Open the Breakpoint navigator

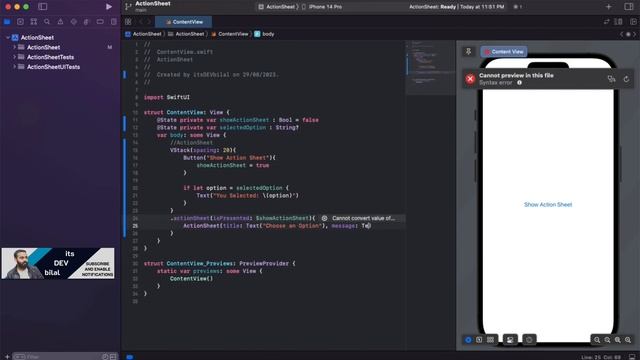click(100, 22)
